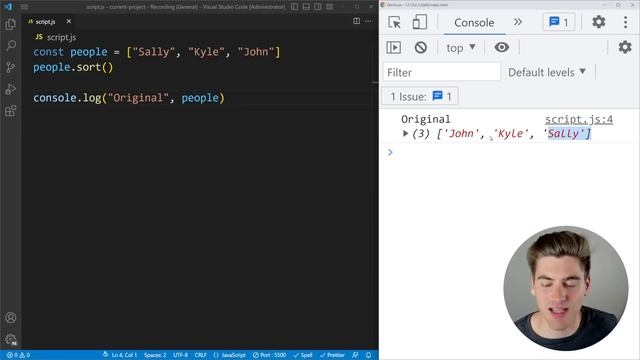Split the editor to the right
Screen dimensions: 640x360
pos(356,21)
